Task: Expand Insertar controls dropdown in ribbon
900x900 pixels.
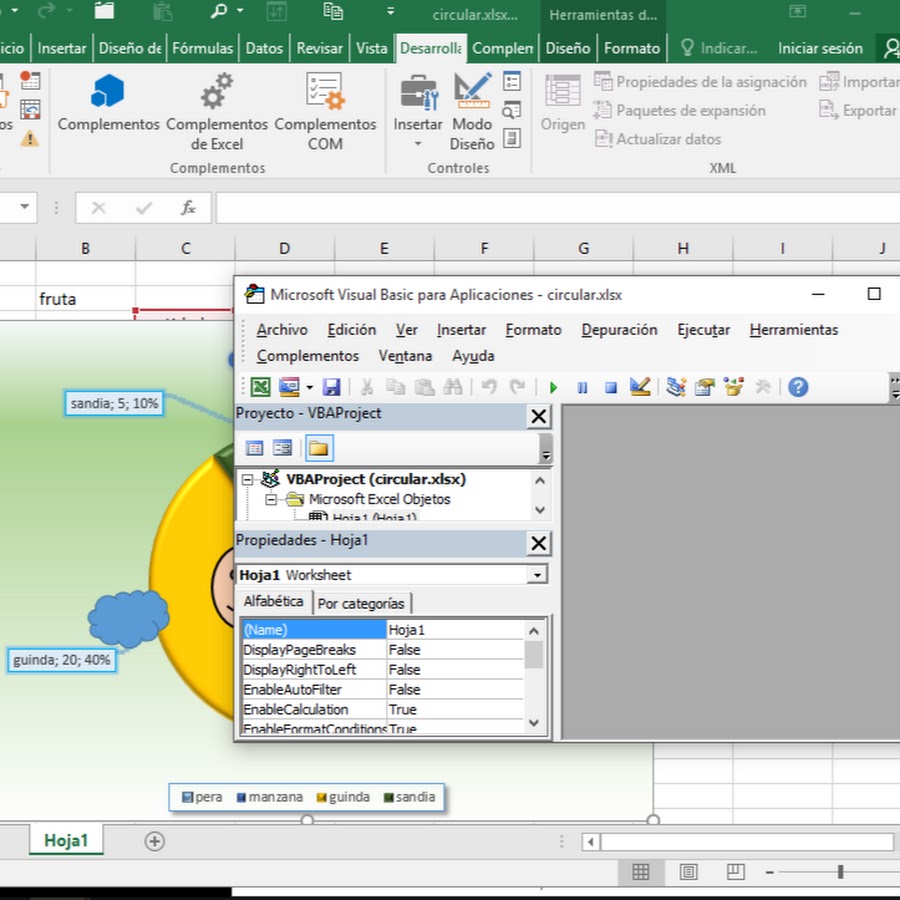Action: (x=418, y=144)
